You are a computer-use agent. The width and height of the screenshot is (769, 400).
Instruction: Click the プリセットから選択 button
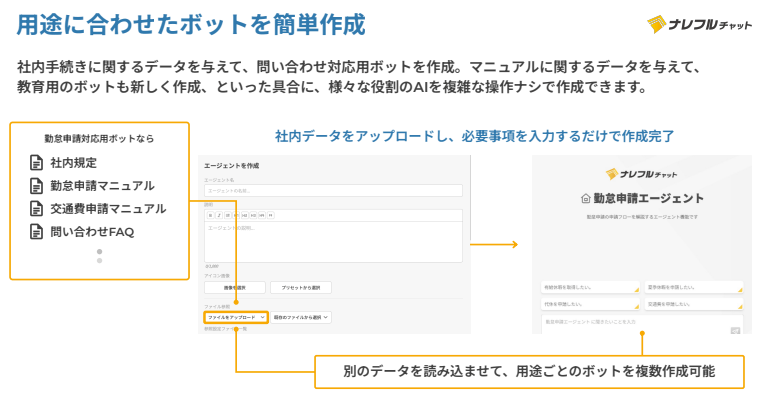(x=300, y=287)
